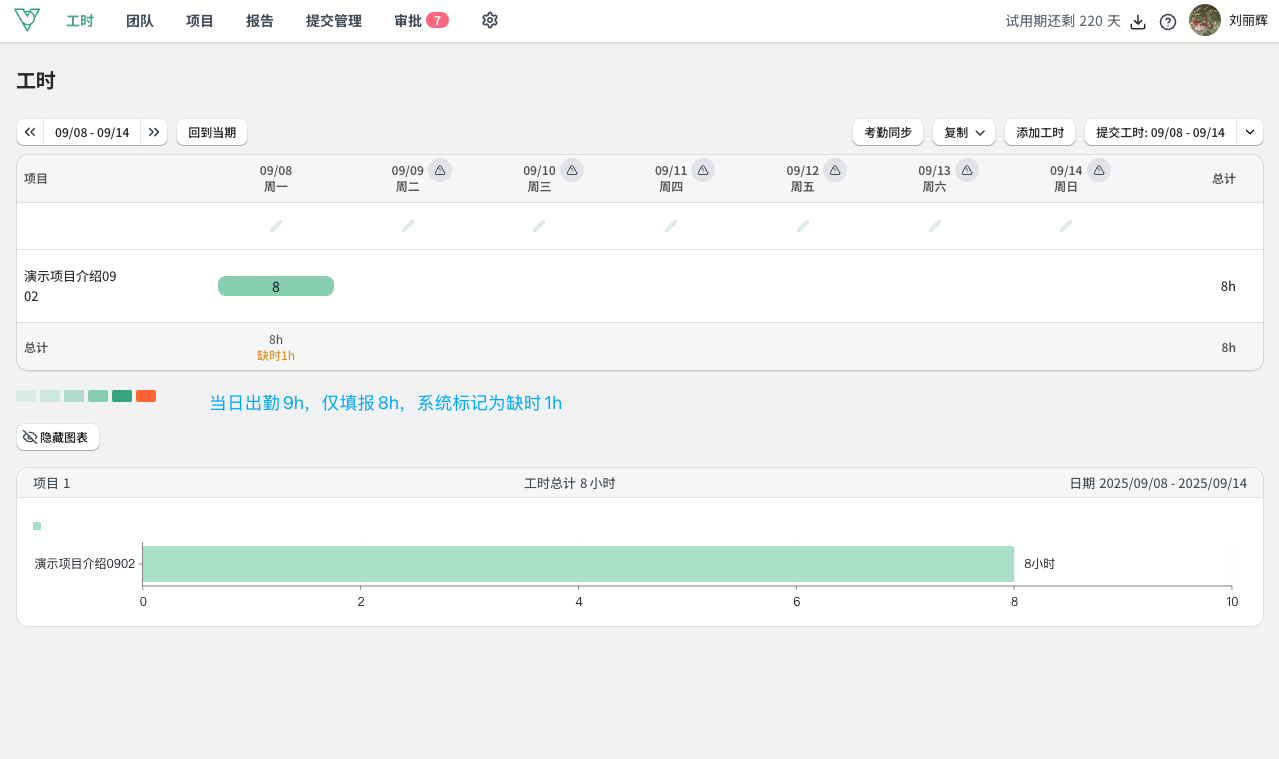Switch to 提交管理 tab
Image resolution: width=1279 pixels, height=759 pixels.
(x=334, y=20)
